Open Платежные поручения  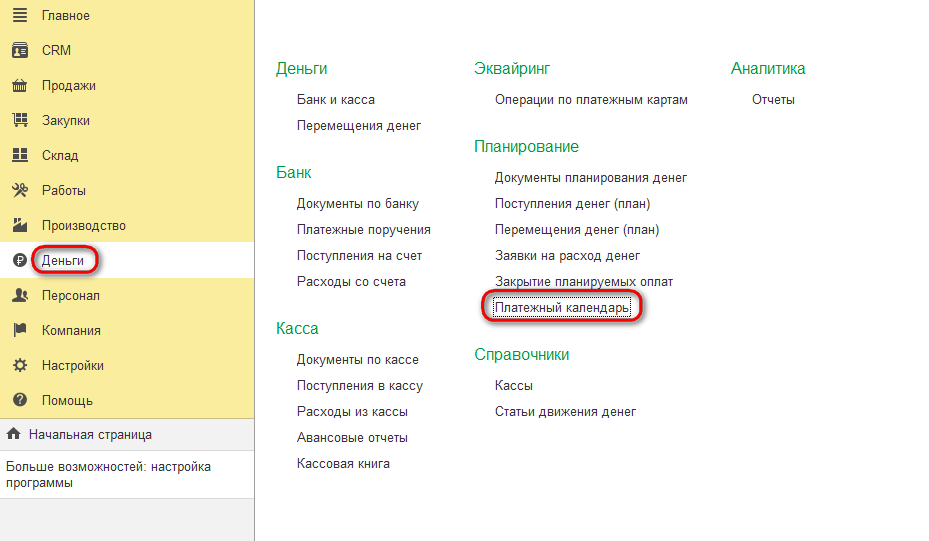tap(364, 230)
